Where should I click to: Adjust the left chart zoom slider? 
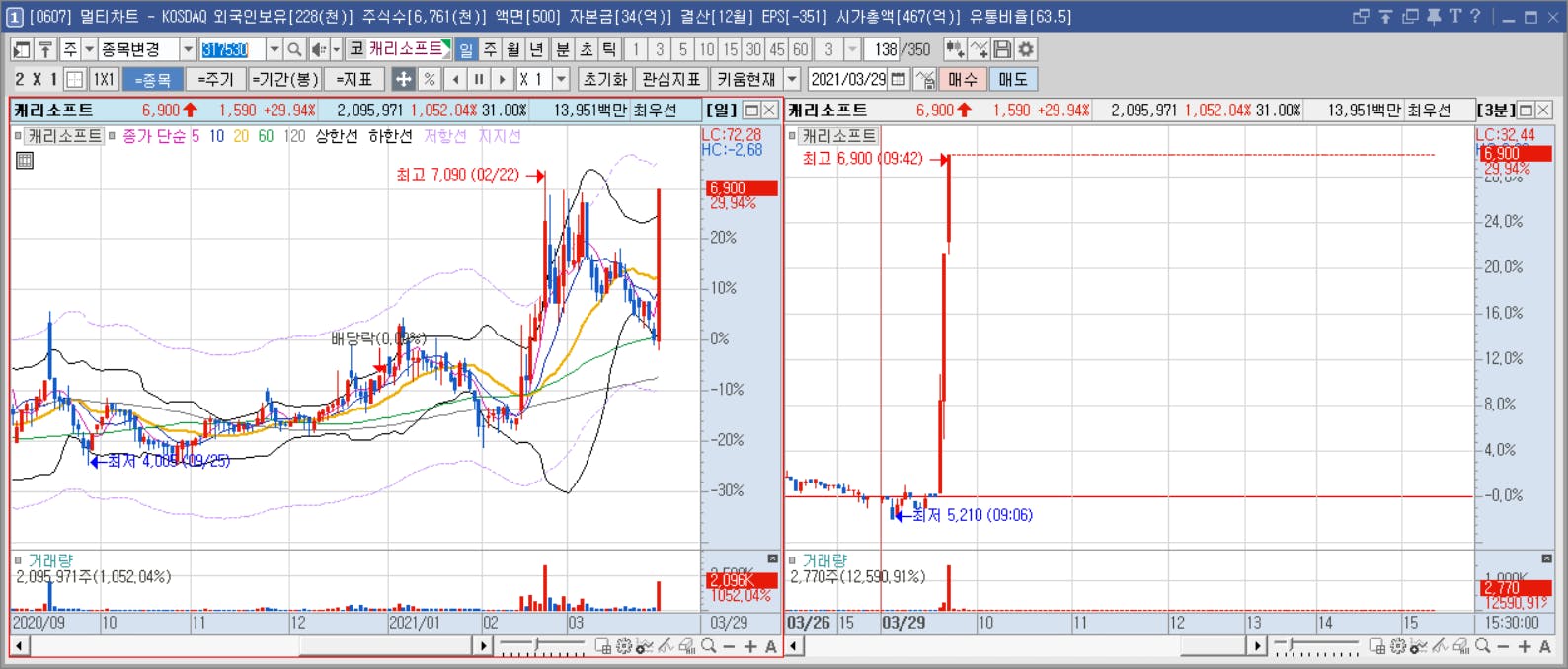click(542, 646)
